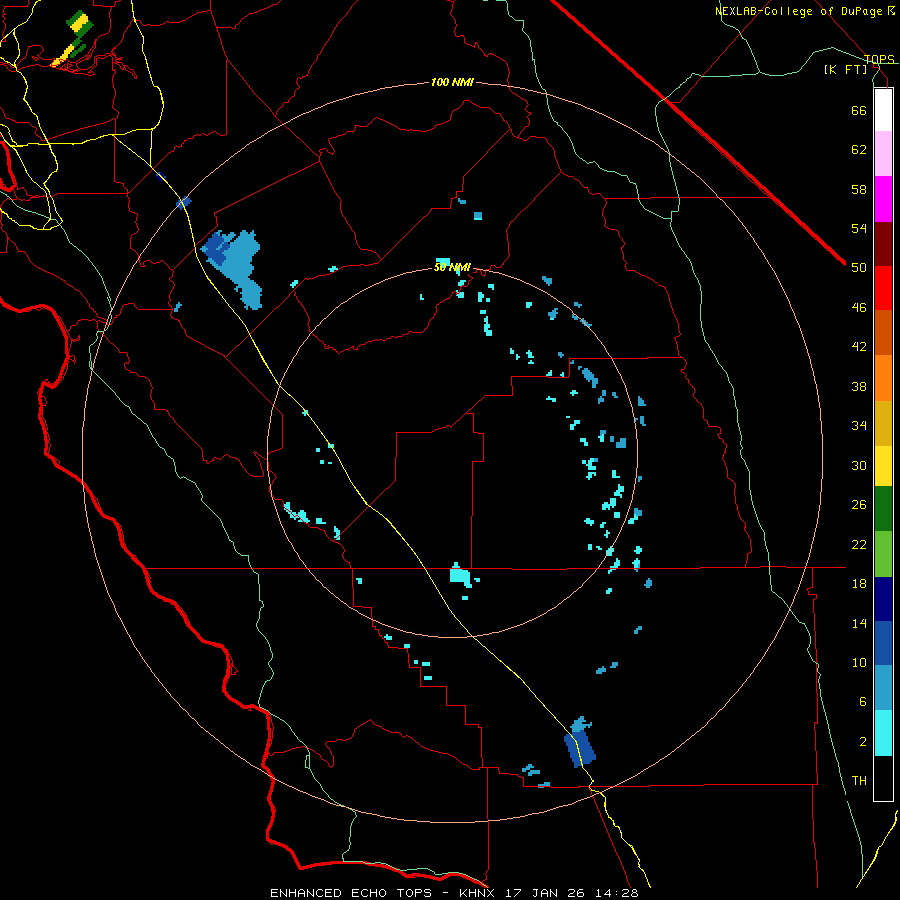Click the bright orange legend swatch
This screenshot has height=900, width=900.
(883, 378)
